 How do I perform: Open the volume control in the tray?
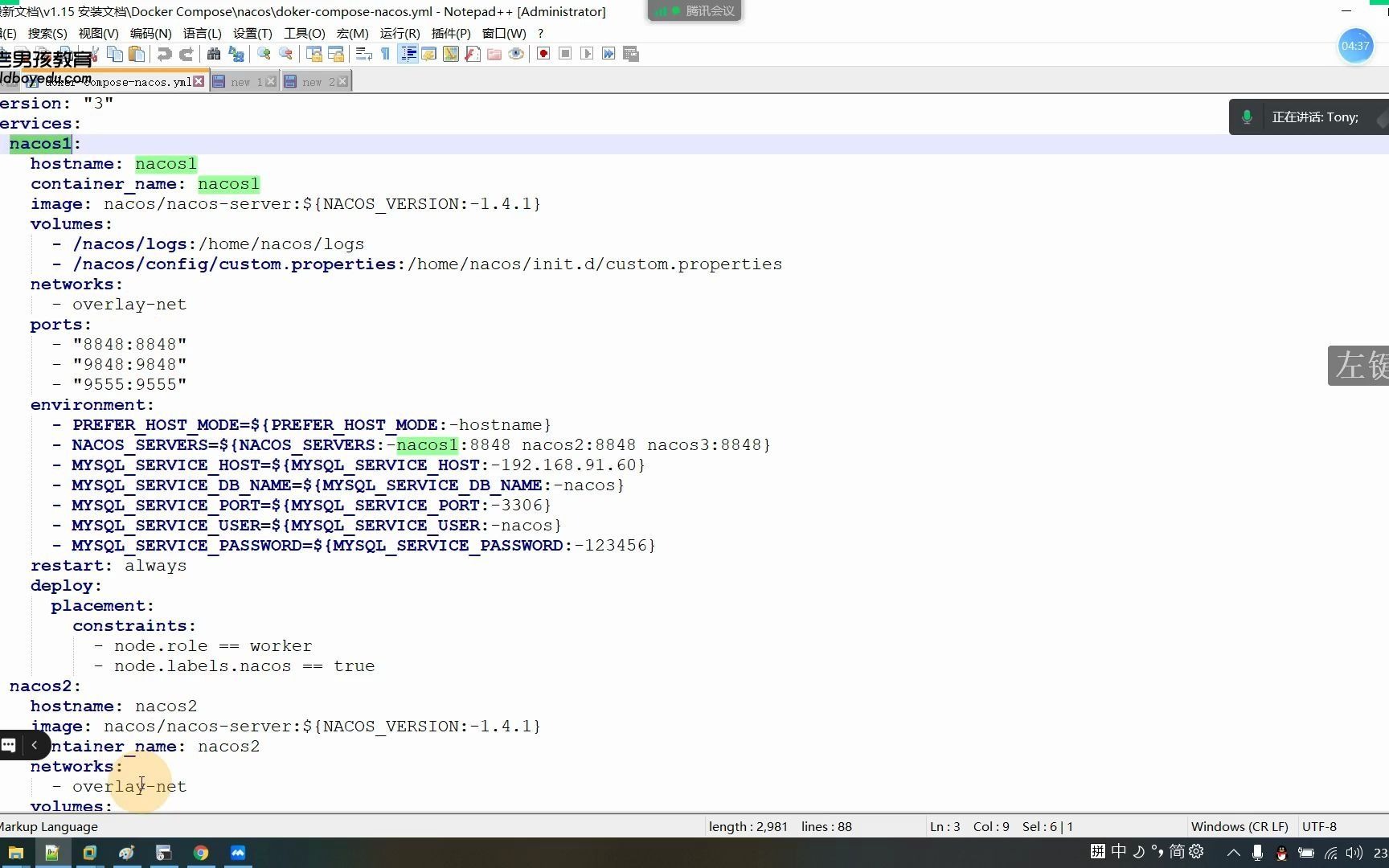pos(1354,852)
